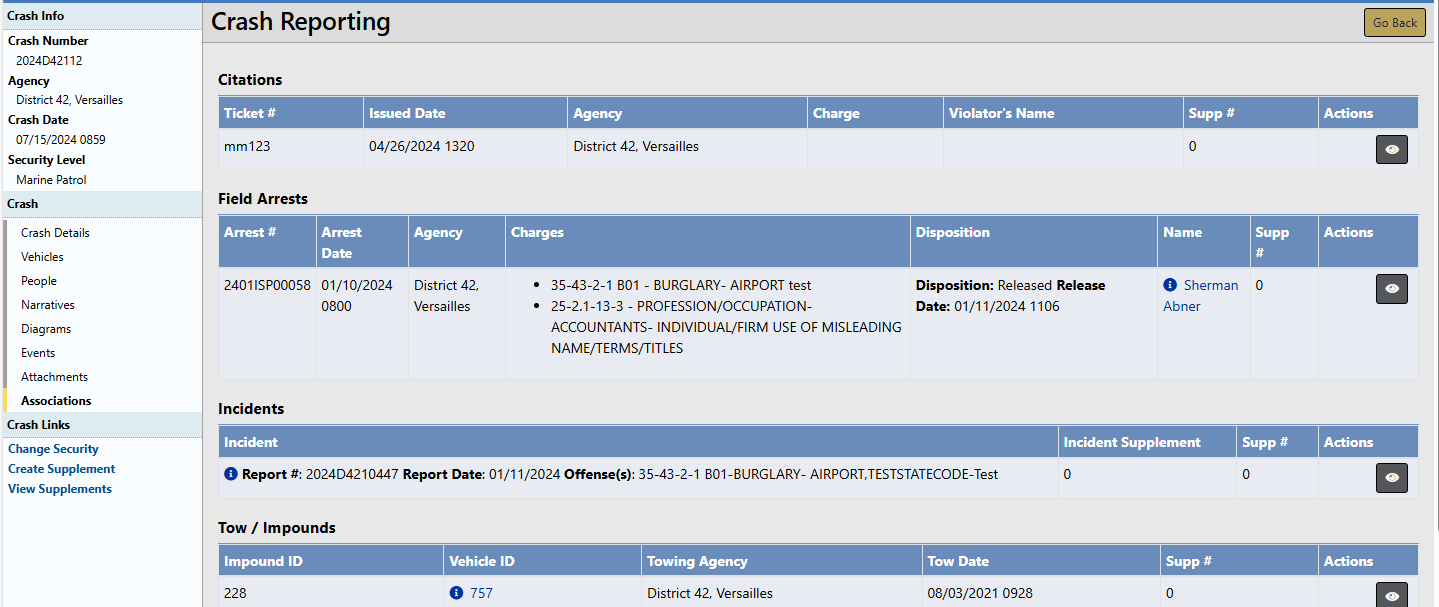Select Attachments menu item
Image resolution: width=1439 pixels, height=607 pixels.
(x=54, y=377)
